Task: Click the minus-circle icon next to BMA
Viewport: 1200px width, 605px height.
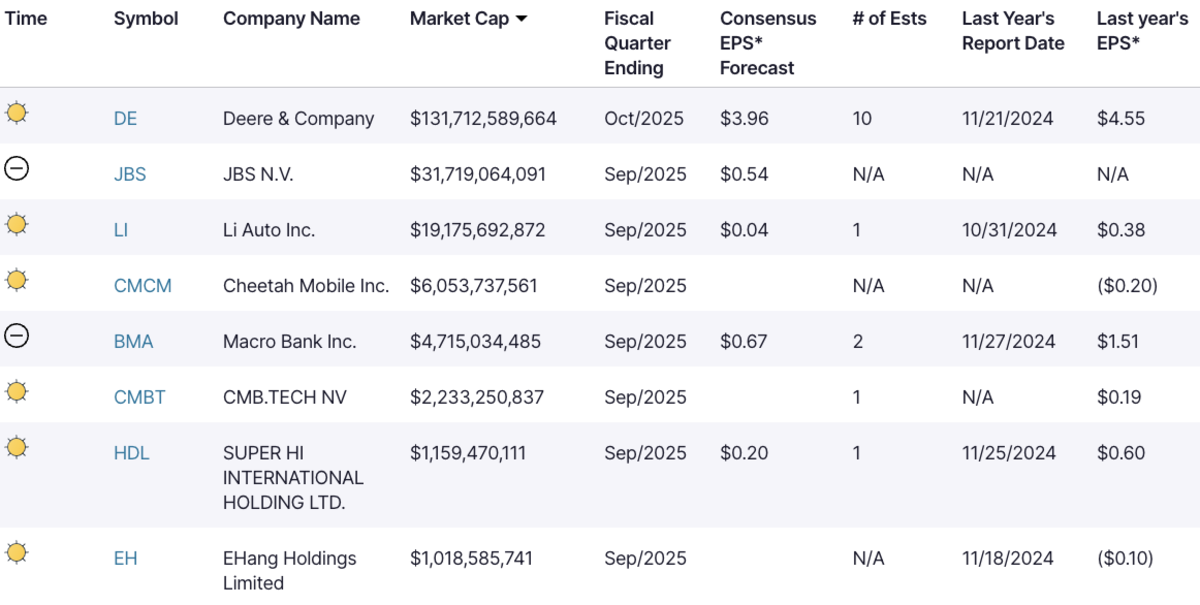Action: point(16,336)
